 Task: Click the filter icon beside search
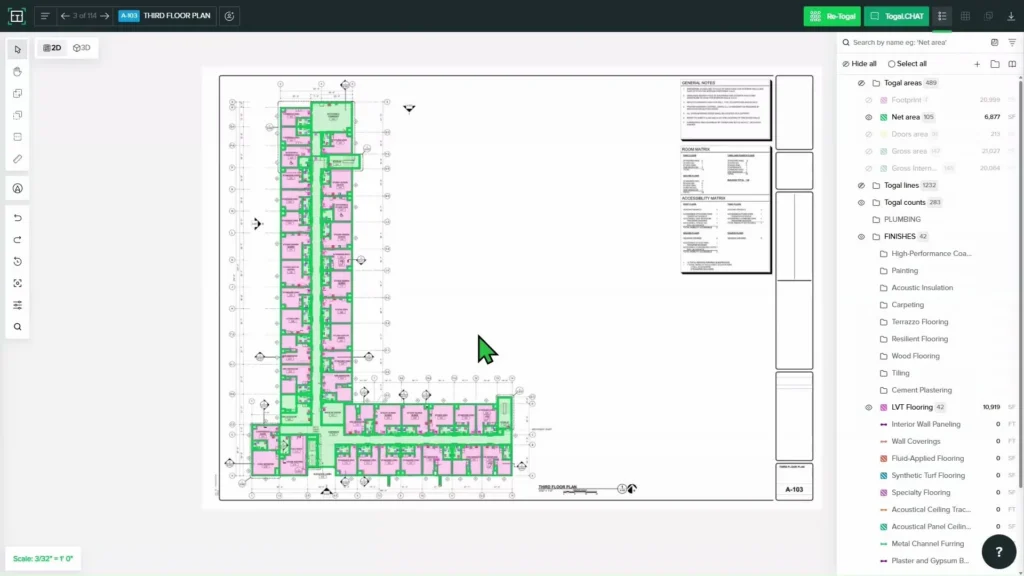pyautogui.click(x=1012, y=42)
